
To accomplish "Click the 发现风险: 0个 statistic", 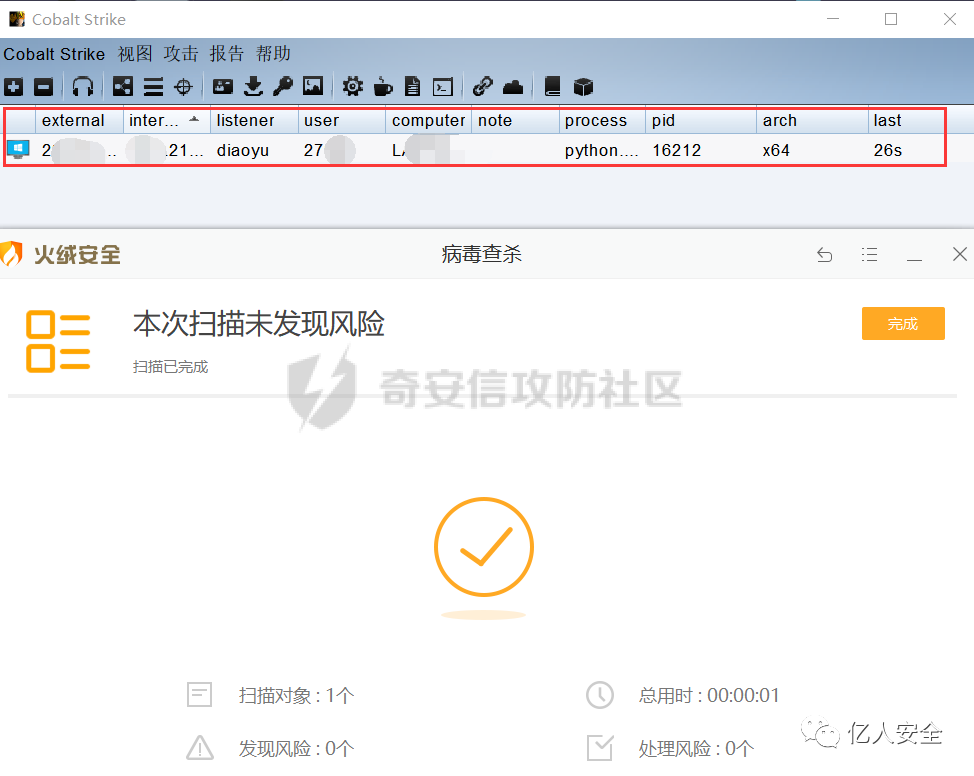I will [296, 749].
